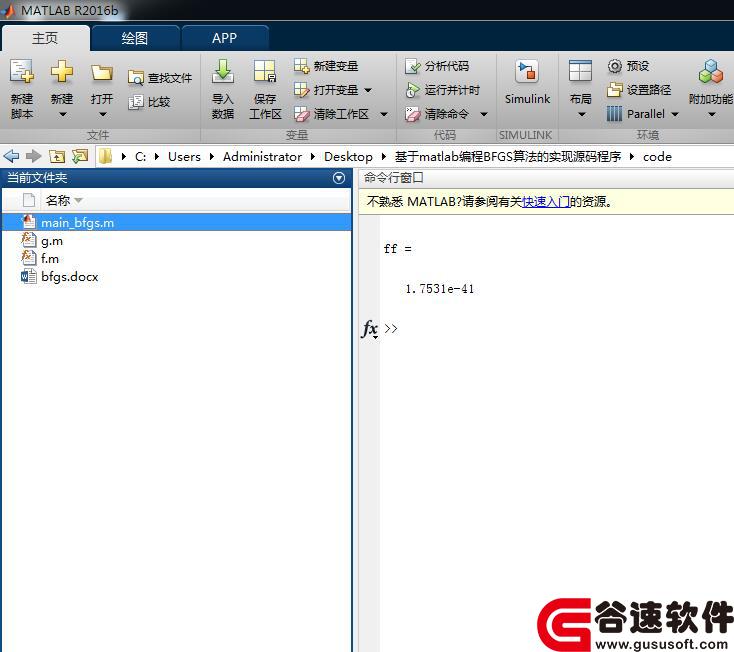Click the Command Window (命令行窗口) title
This screenshot has height=652, width=734.
[x=393, y=178]
